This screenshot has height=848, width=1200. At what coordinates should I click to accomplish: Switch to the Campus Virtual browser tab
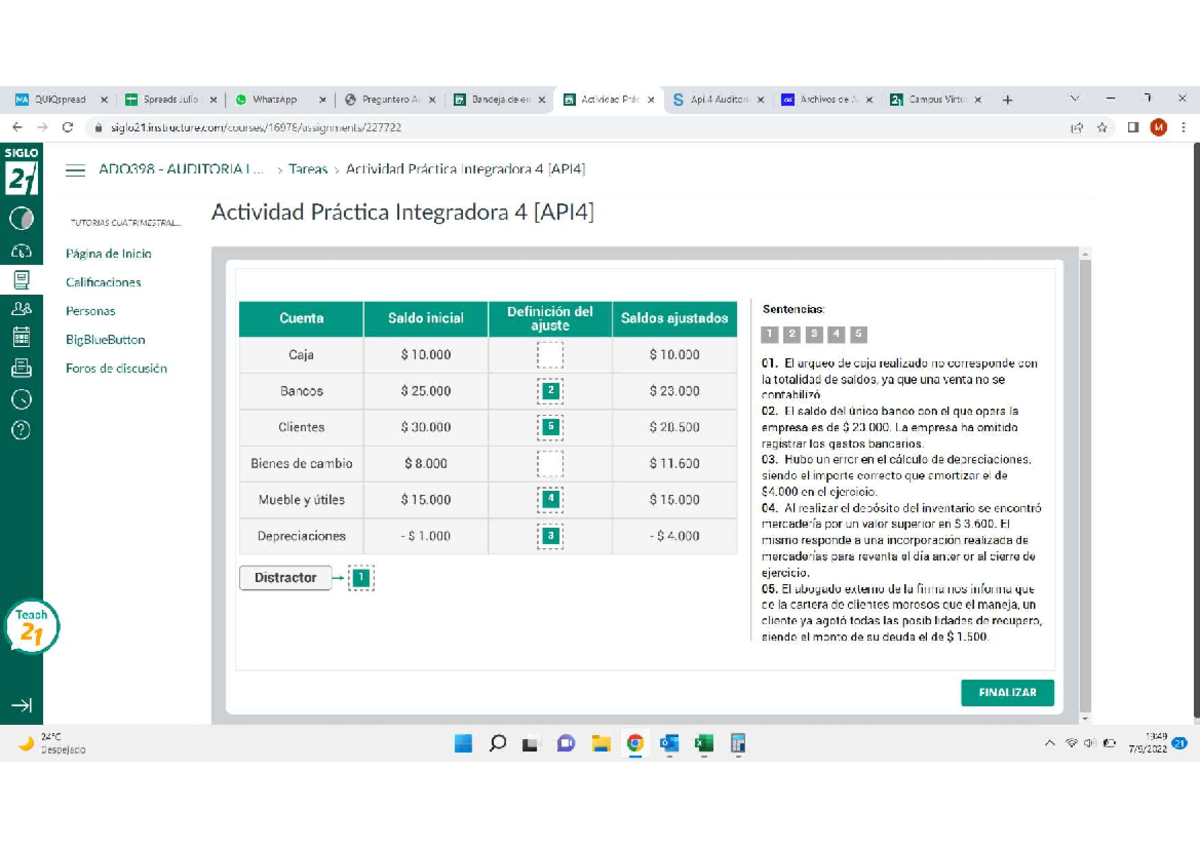tap(936, 100)
